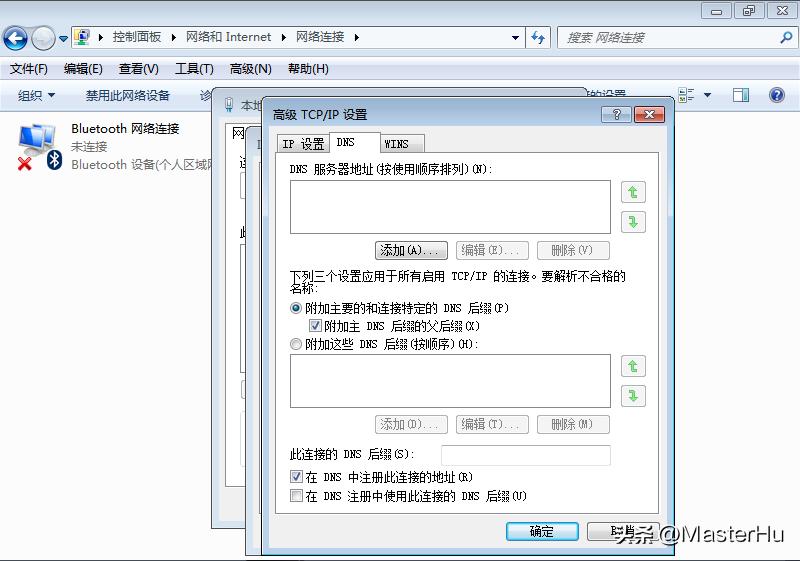The image size is (800, 561).
Task: Select the Bluetooth 网络连接 name text
Action: [x=126, y=129]
